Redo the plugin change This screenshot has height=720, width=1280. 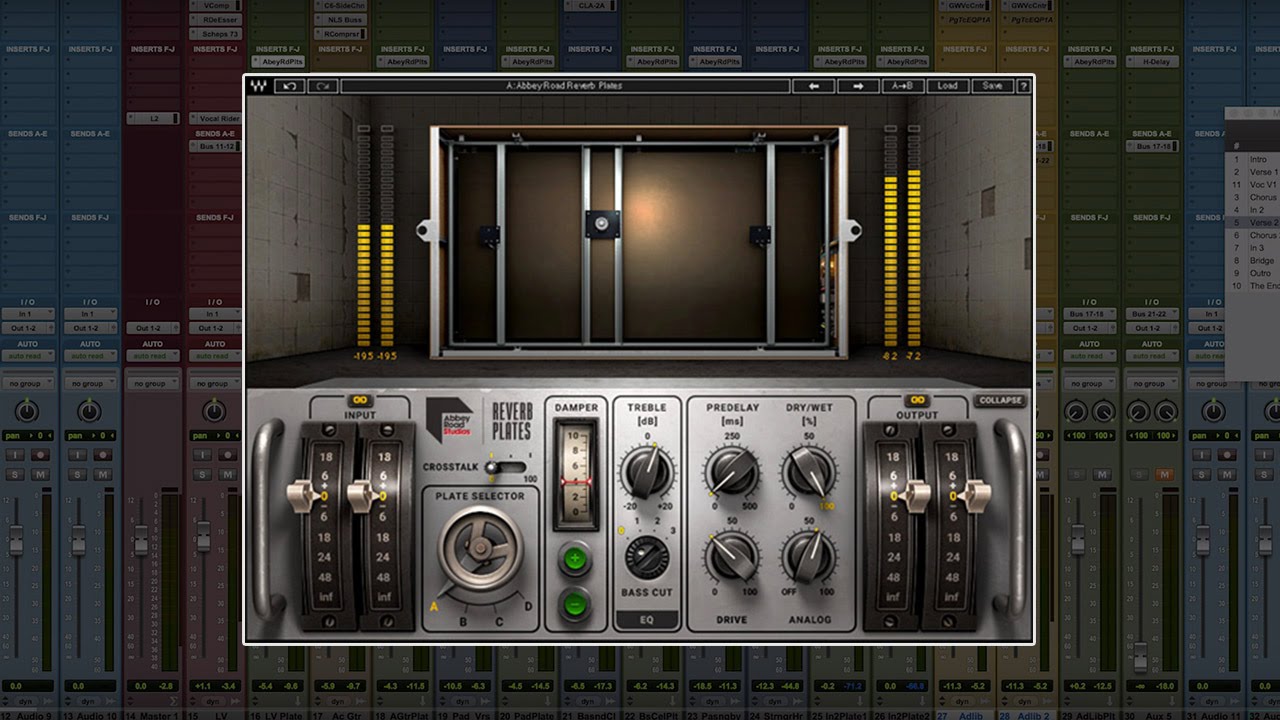click(x=322, y=86)
